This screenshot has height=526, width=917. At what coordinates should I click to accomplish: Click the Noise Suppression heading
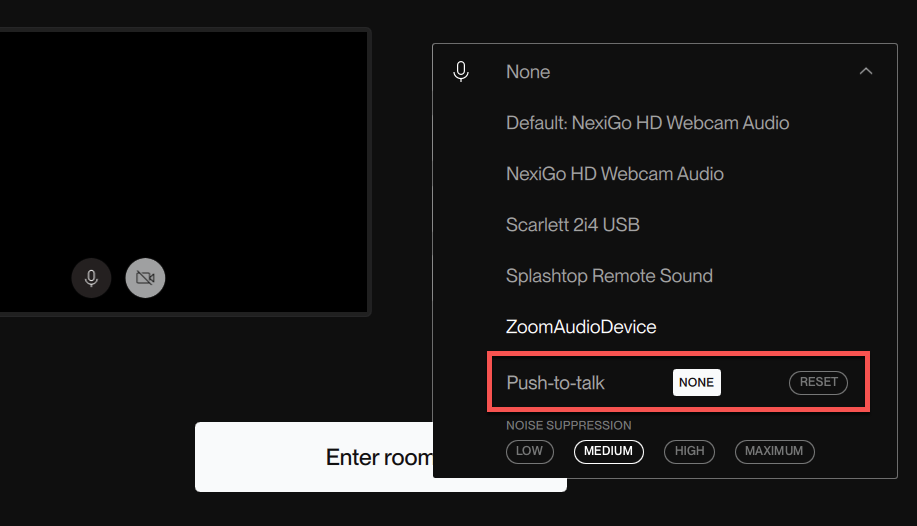(x=568, y=425)
